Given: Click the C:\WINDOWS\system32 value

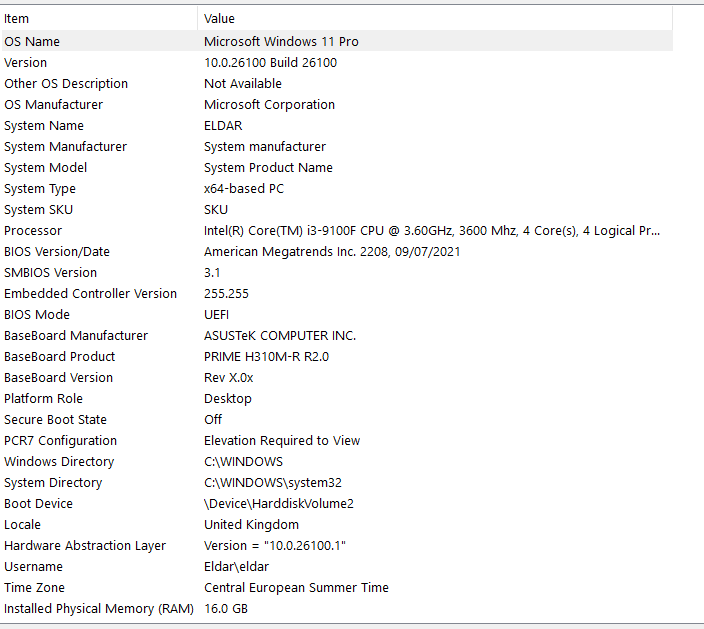Looking at the screenshot, I should (273, 483).
